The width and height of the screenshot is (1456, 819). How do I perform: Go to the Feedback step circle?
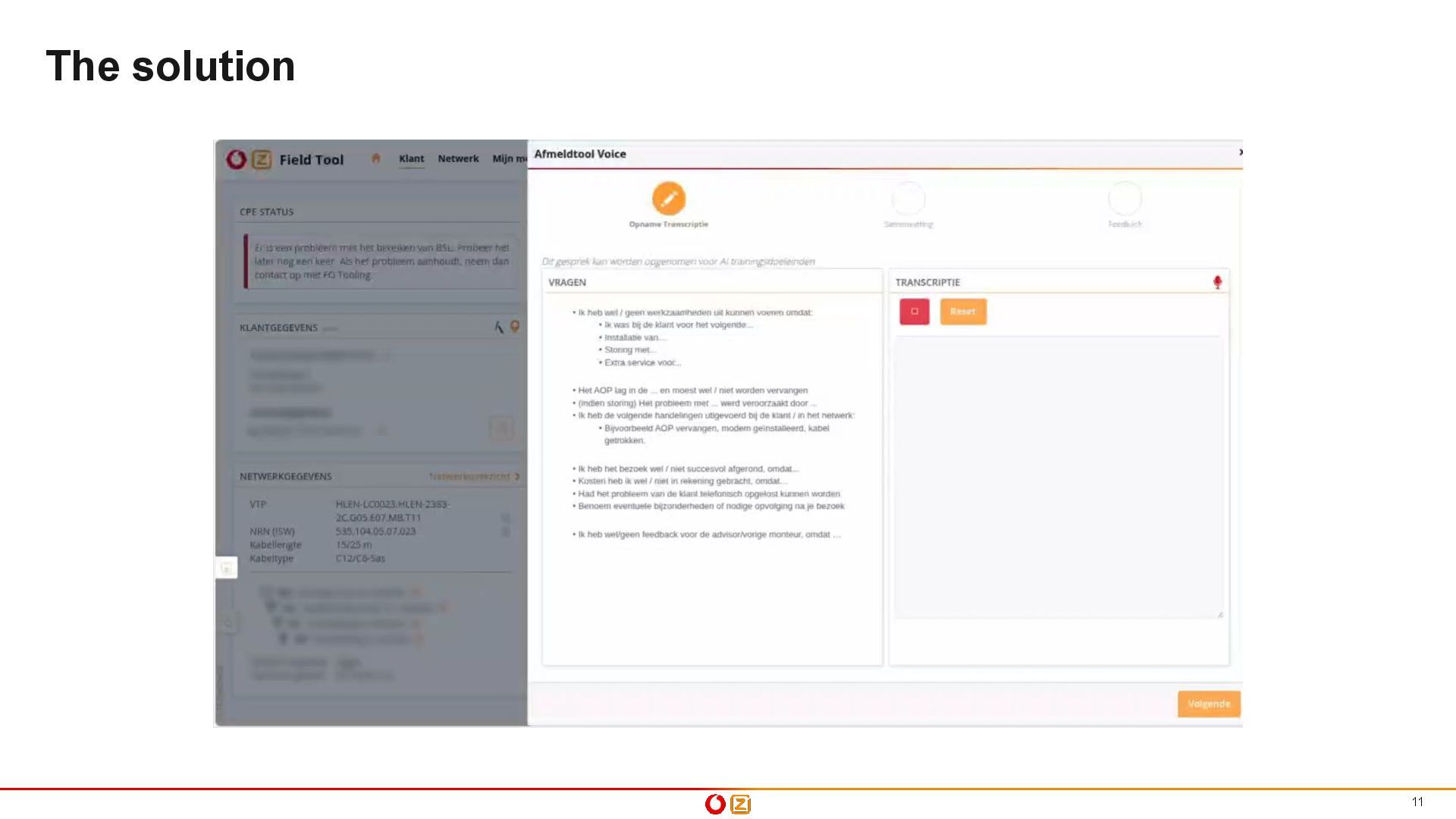pos(1125,199)
